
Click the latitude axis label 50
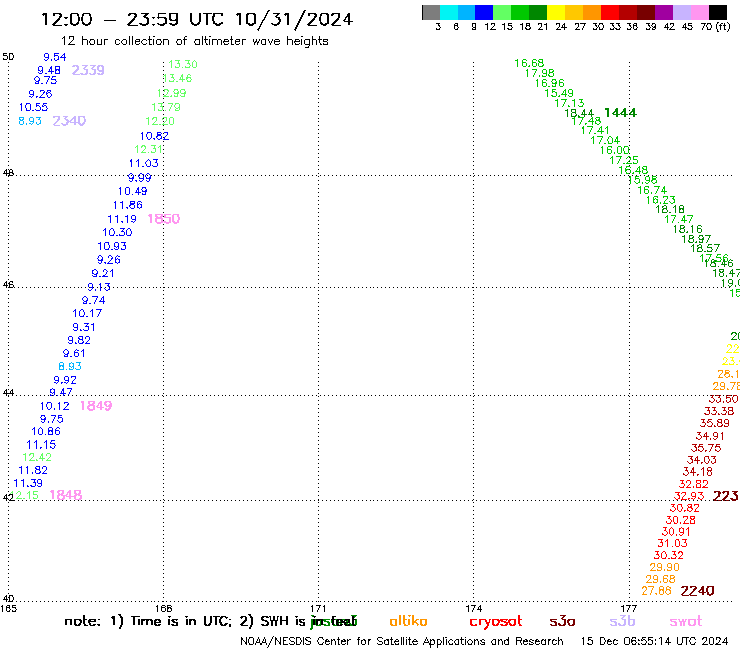click(8, 57)
